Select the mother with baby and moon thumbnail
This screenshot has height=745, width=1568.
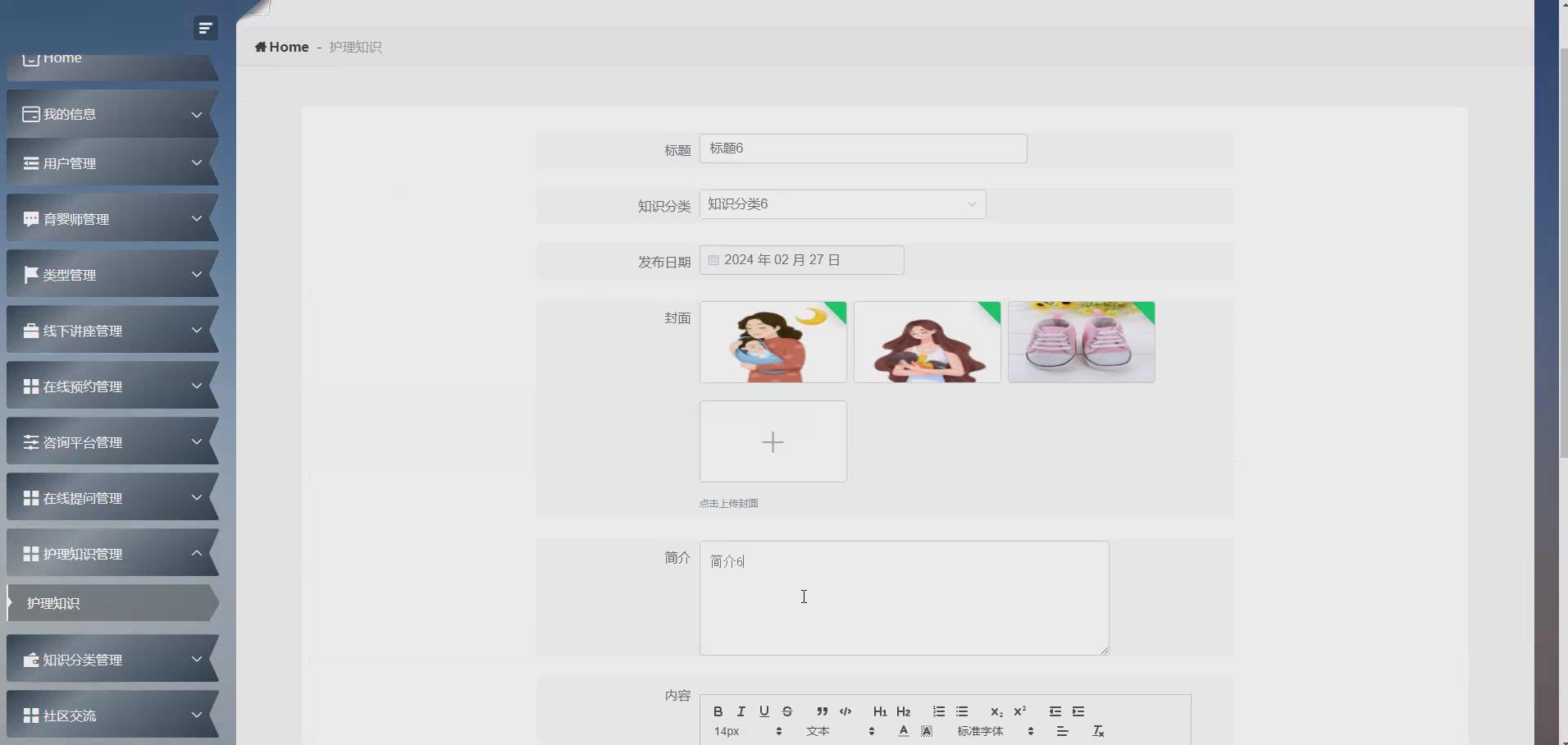(x=773, y=342)
